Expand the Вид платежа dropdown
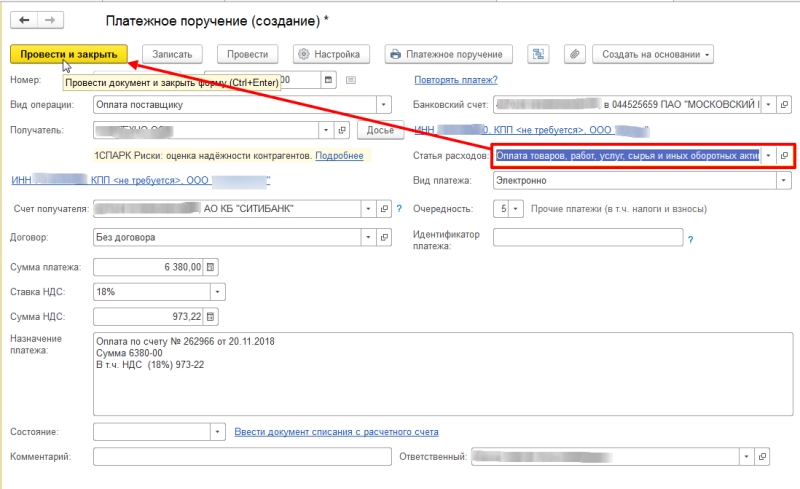Screen dimensions: 800x489 point(784,181)
